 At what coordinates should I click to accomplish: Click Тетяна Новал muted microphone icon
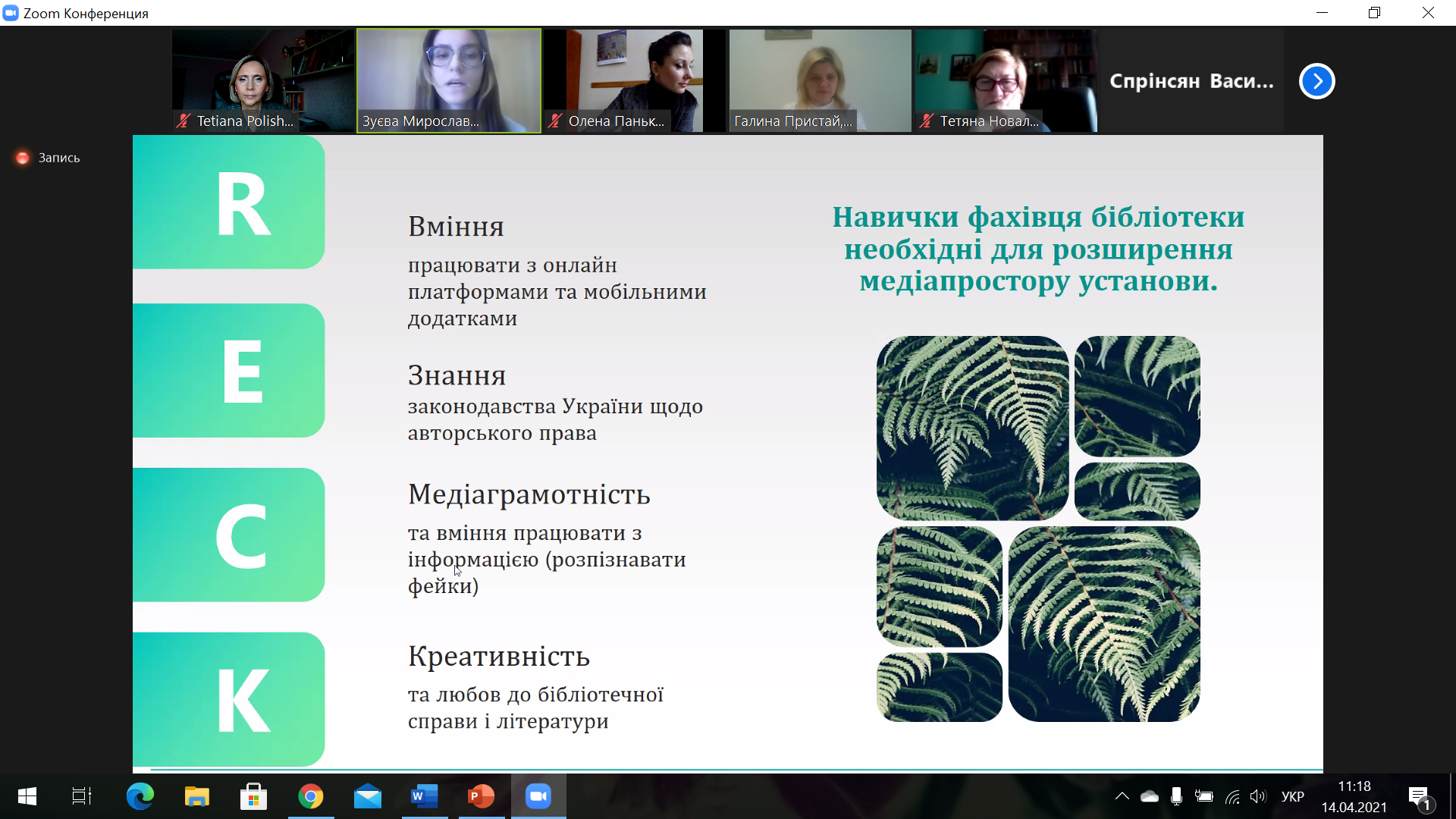coord(926,121)
